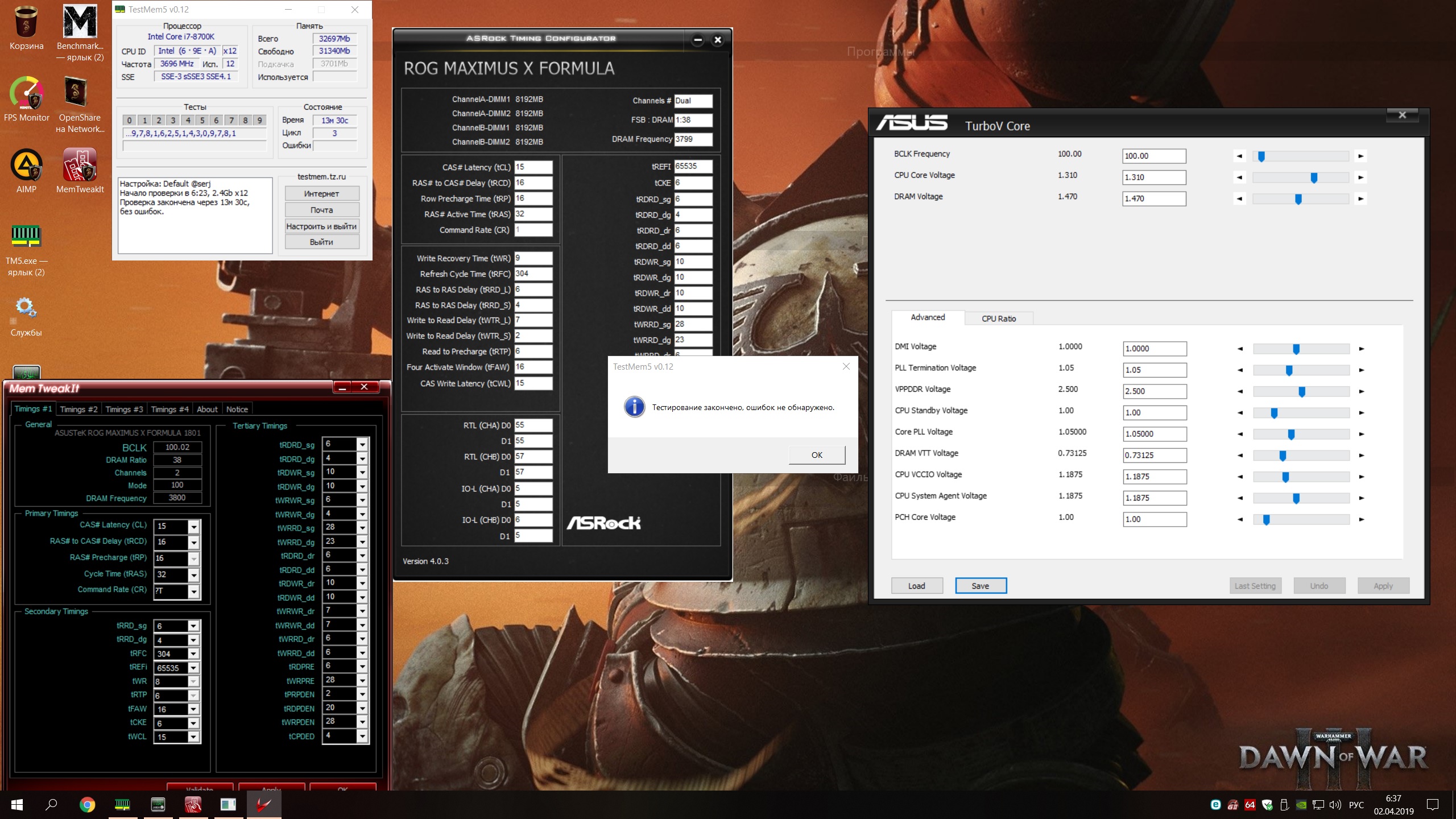Switch to the Timings #2 tab

[78, 409]
